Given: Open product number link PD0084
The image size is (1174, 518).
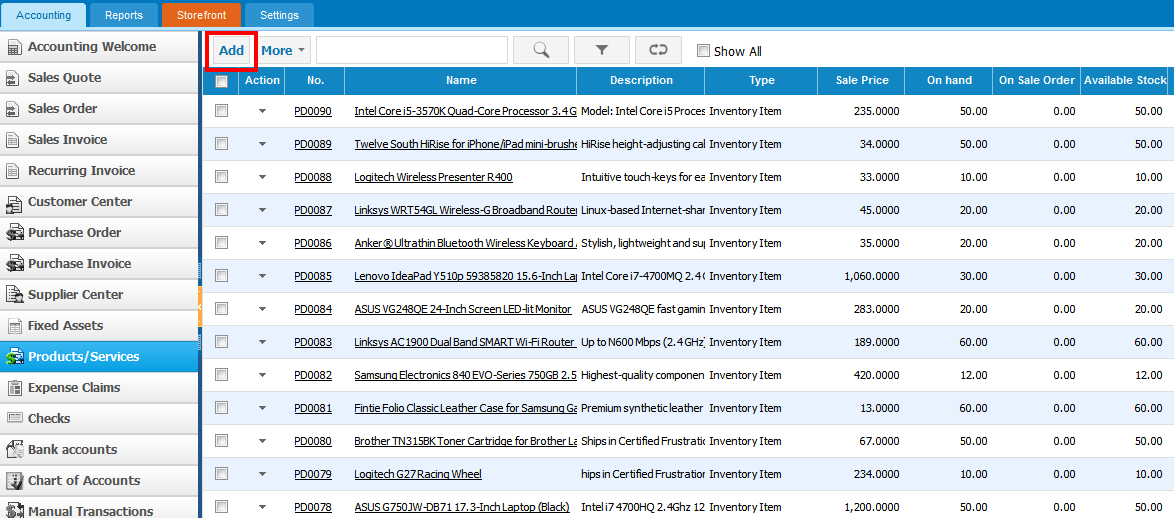Looking at the screenshot, I should click(313, 309).
